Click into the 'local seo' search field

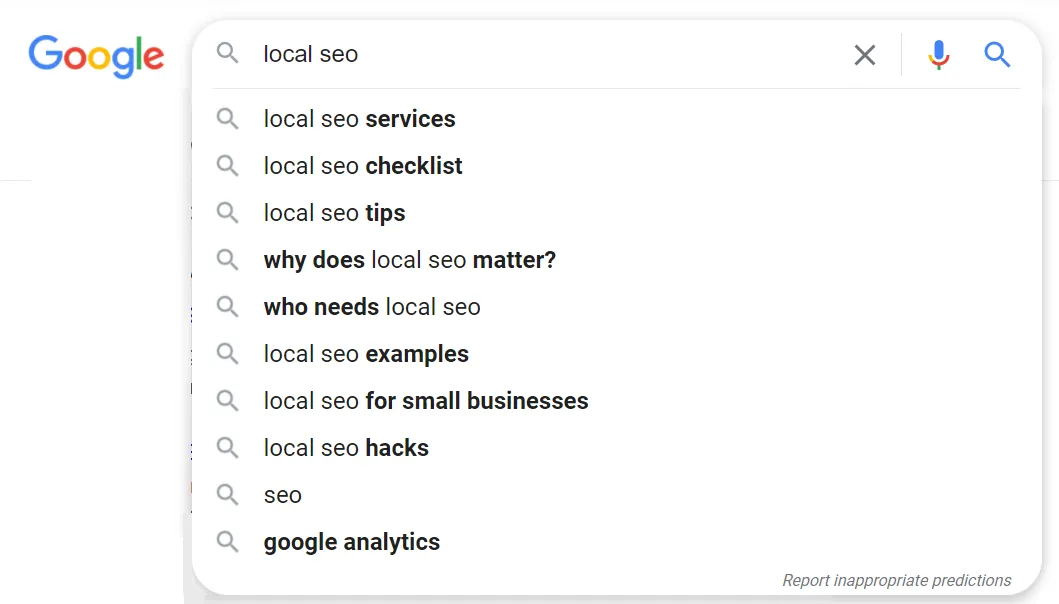point(540,54)
